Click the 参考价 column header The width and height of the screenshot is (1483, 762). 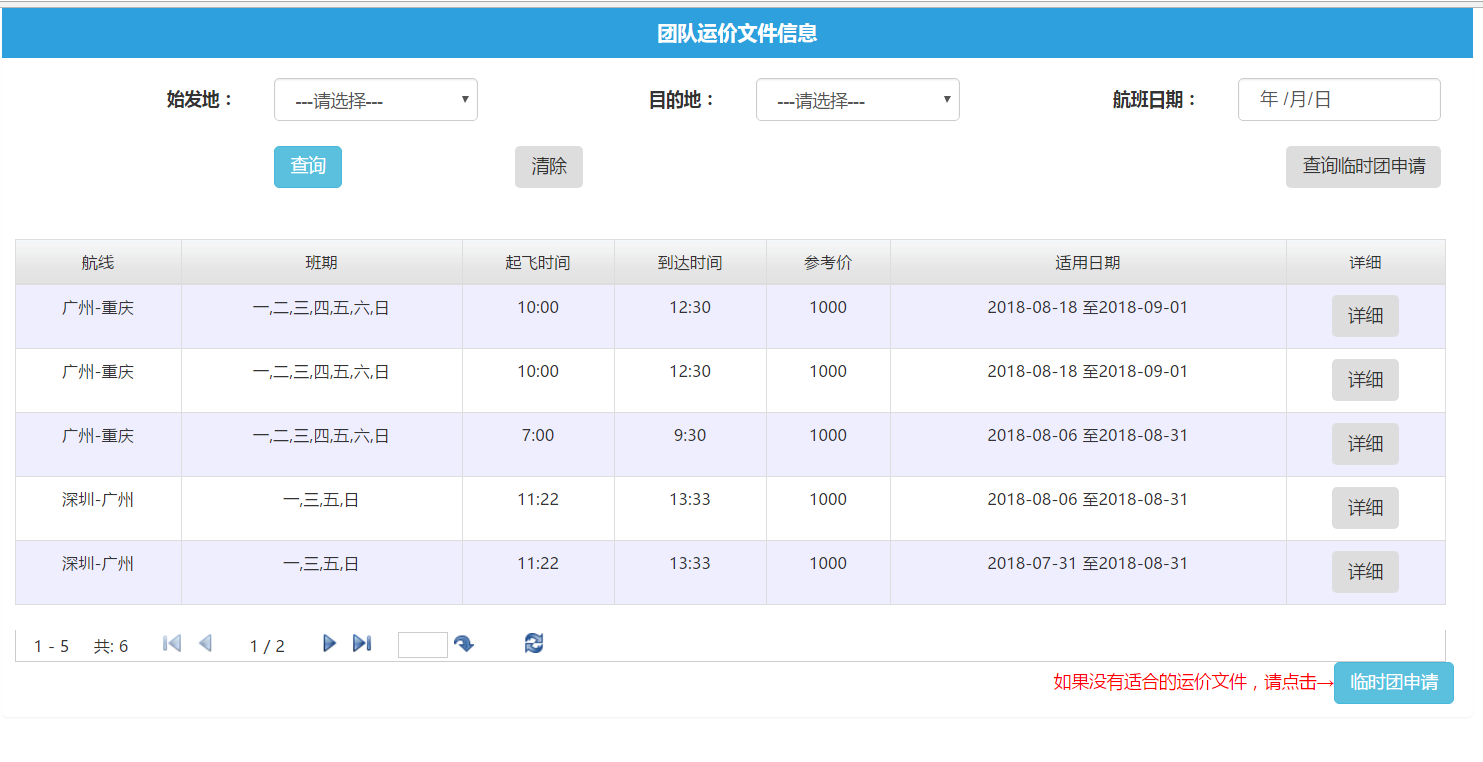tap(828, 262)
